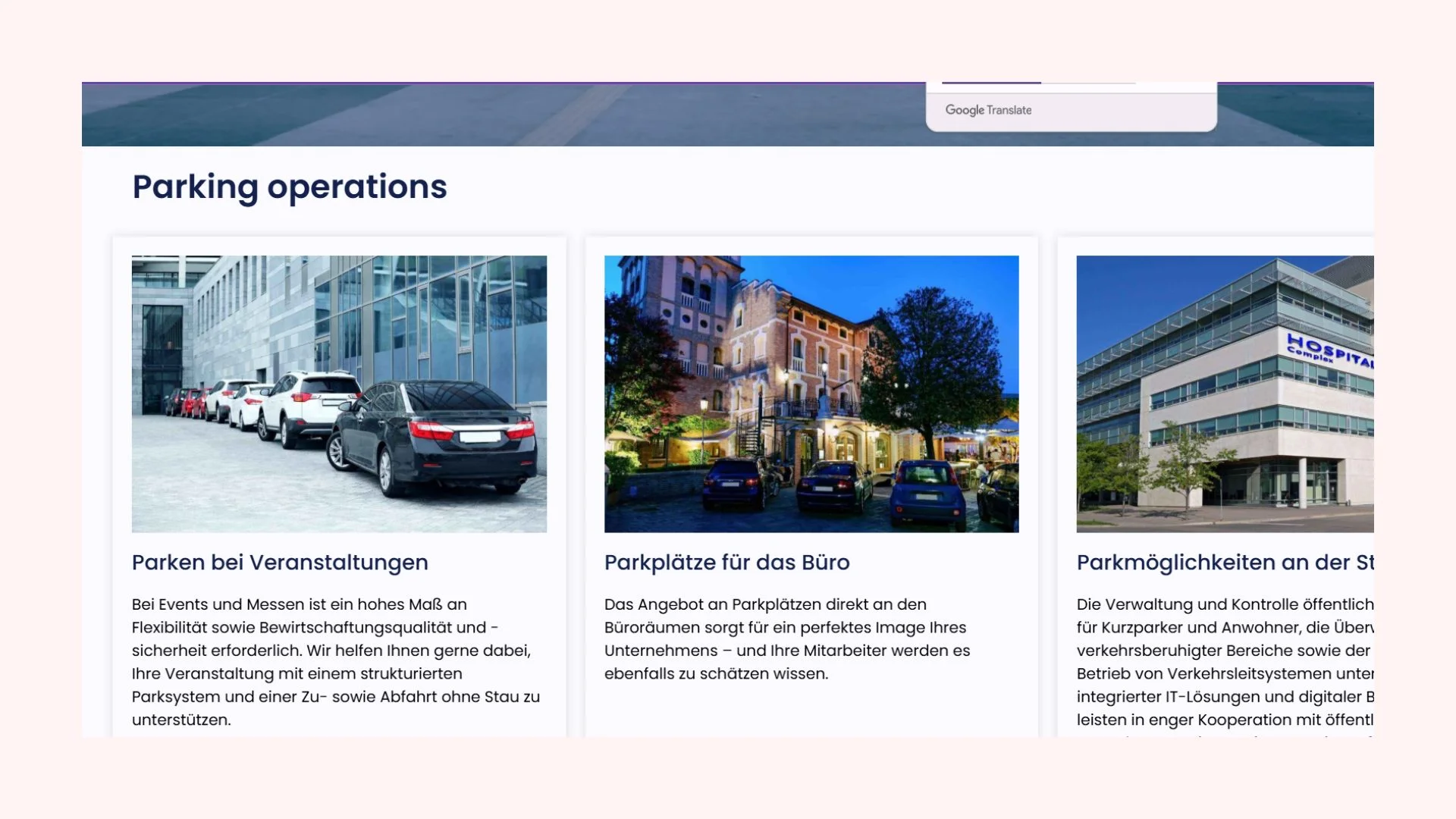Click the 'Parking operations' page heading
The width and height of the screenshot is (1456, 819).
coord(290,187)
